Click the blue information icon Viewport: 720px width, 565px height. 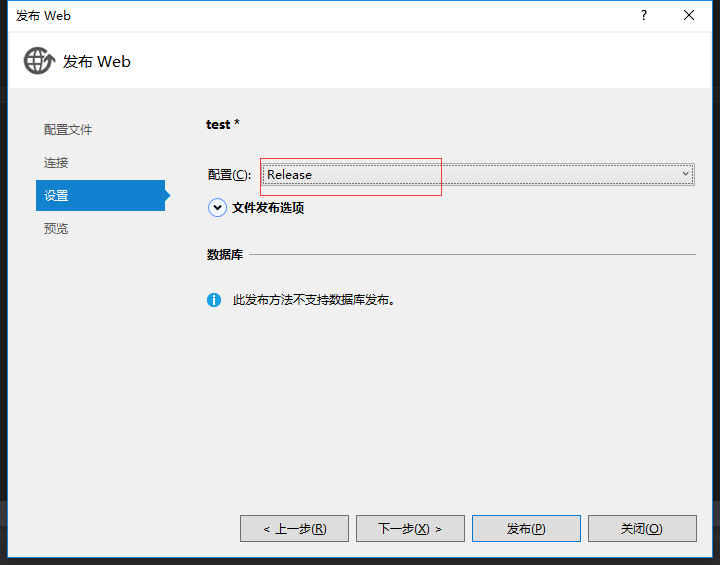tap(214, 300)
